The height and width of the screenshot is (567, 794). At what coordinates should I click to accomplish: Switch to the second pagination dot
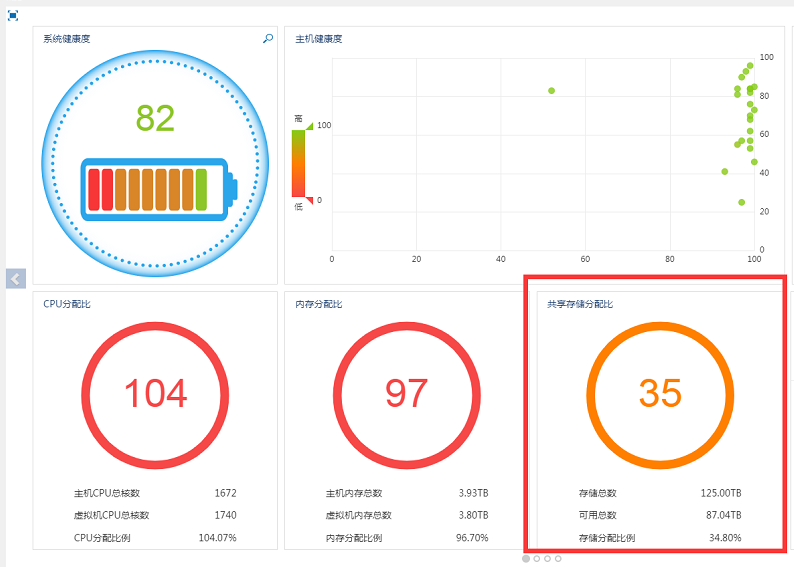tap(537, 558)
